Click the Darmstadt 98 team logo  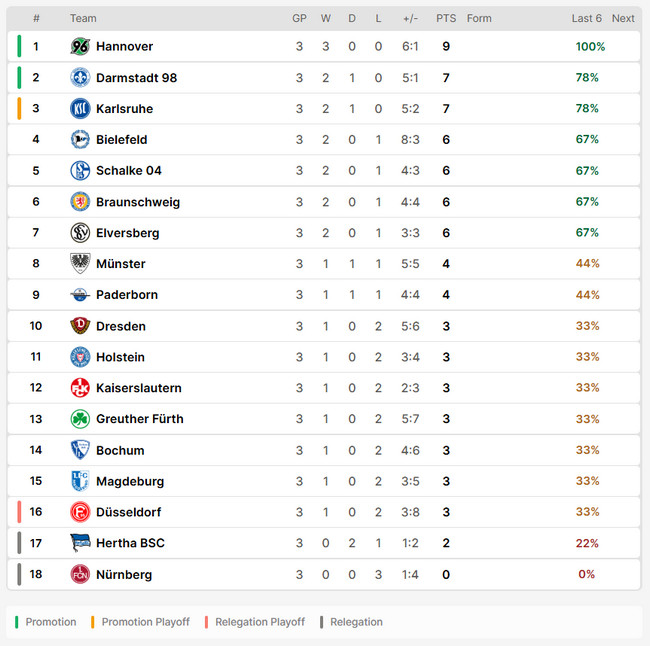(80, 77)
